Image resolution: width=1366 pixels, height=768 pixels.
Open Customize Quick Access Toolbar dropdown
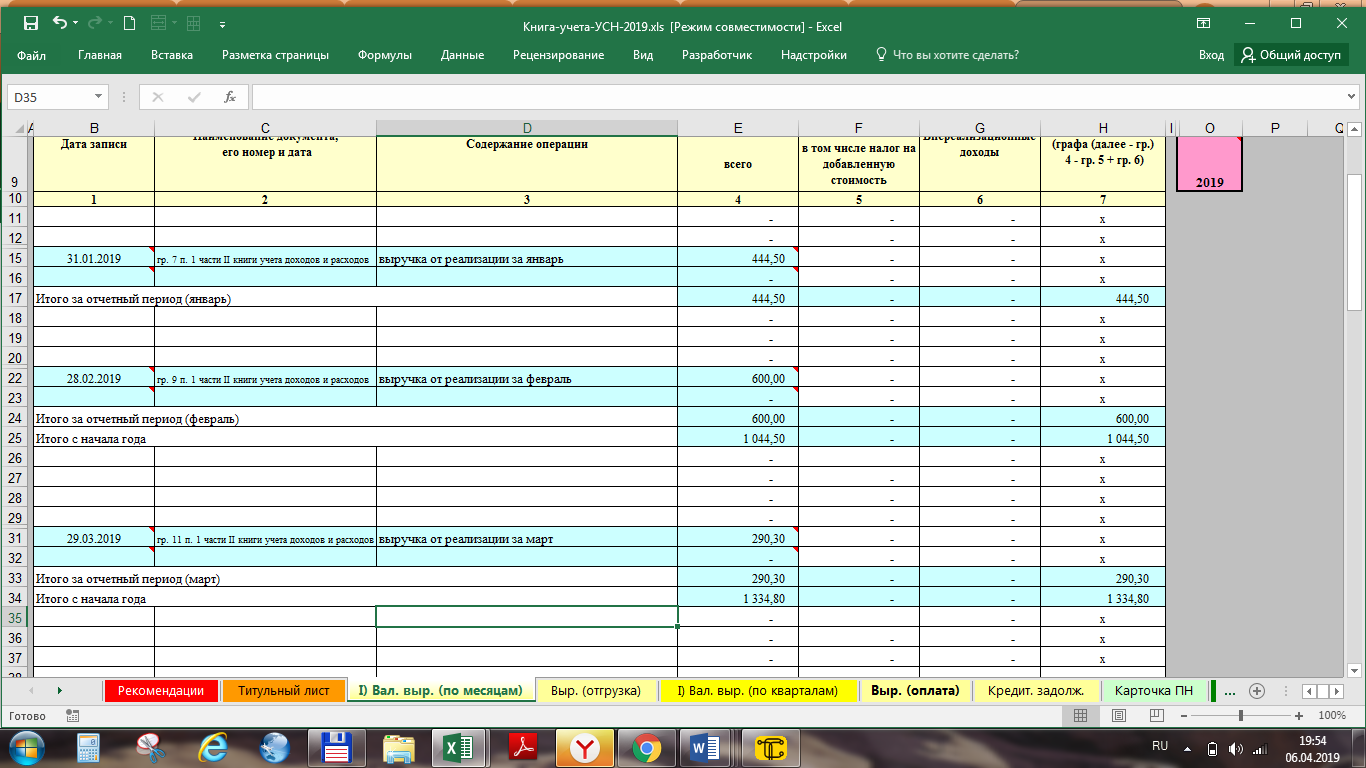pos(220,23)
